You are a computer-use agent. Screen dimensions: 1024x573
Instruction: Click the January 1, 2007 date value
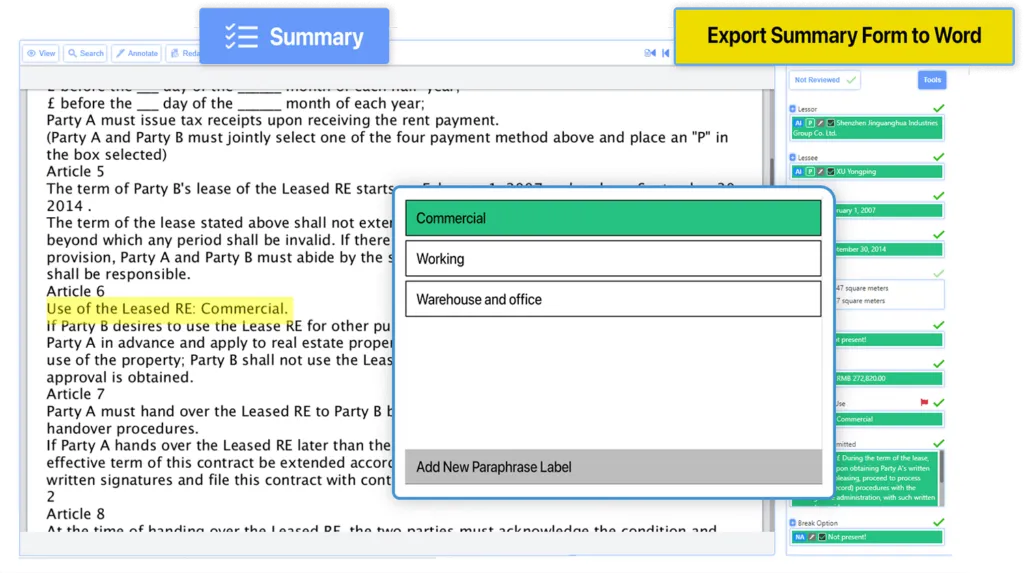[889, 210]
